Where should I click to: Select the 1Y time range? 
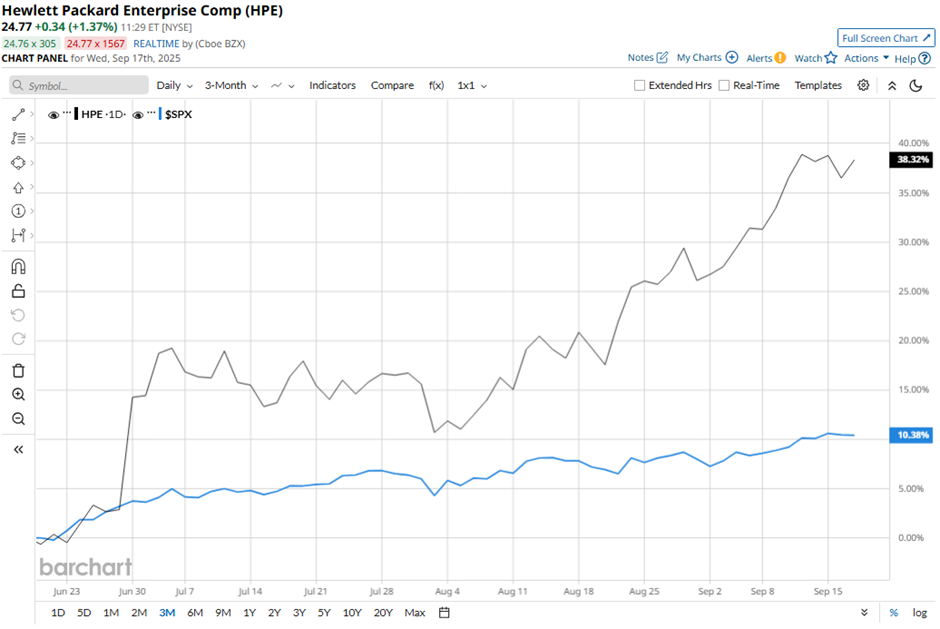(x=249, y=613)
